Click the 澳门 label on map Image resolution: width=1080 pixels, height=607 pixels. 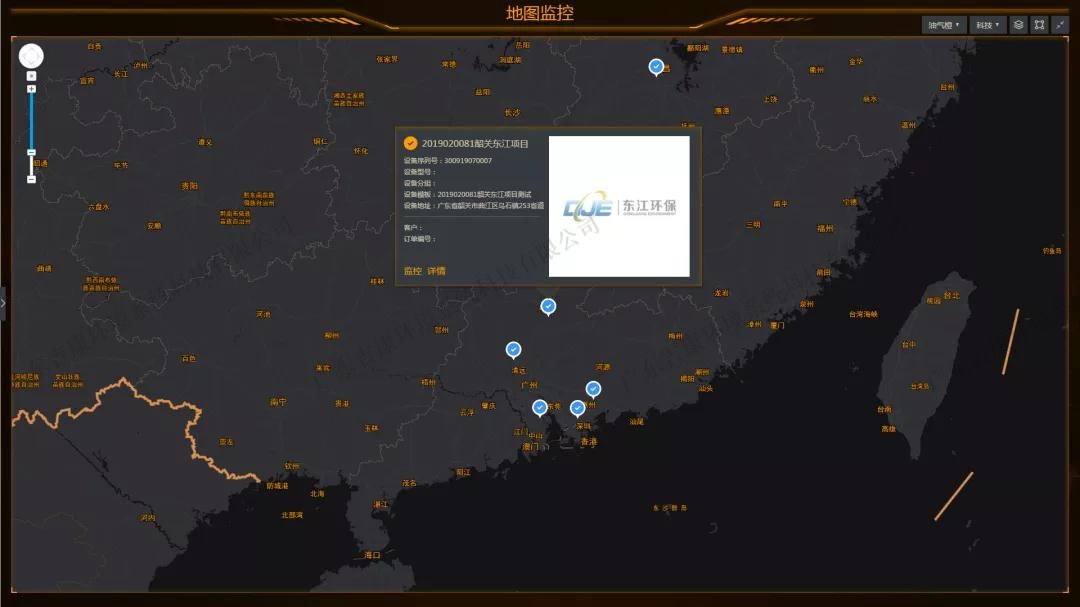pyautogui.click(x=530, y=446)
